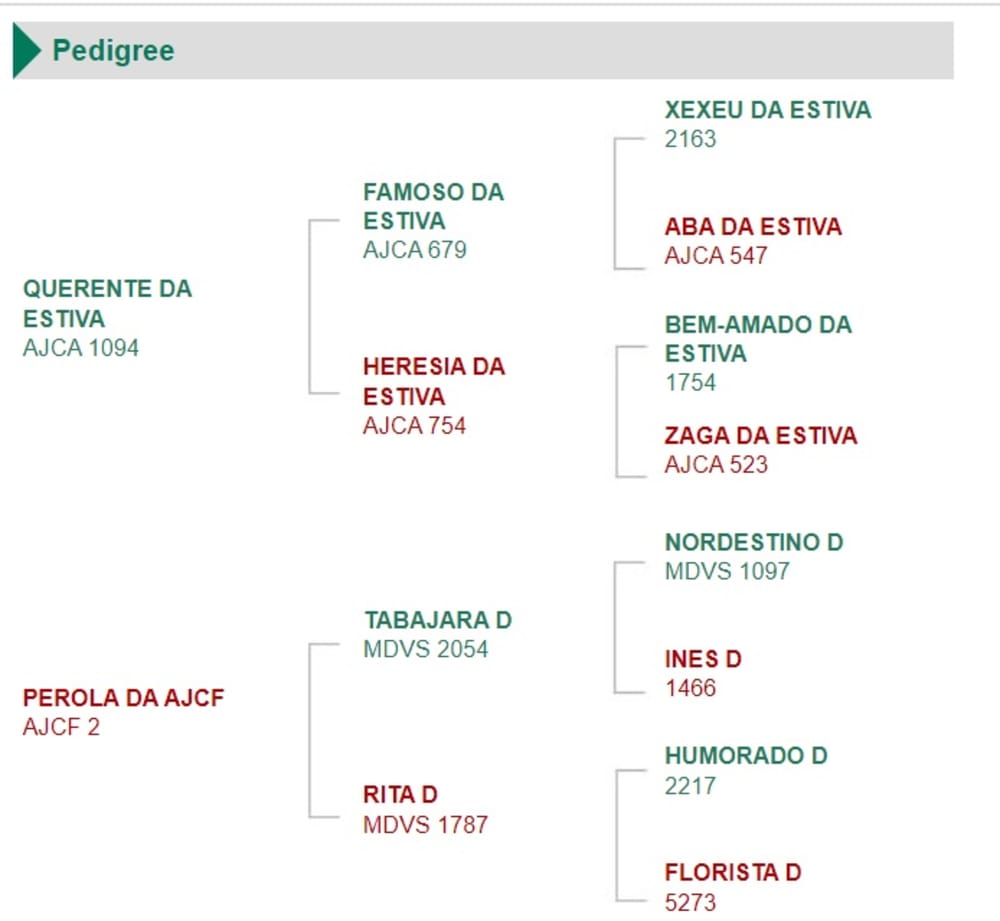Select FAMOSO DA ESTIVA ancestor
The image size is (1000, 921).
(x=433, y=205)
